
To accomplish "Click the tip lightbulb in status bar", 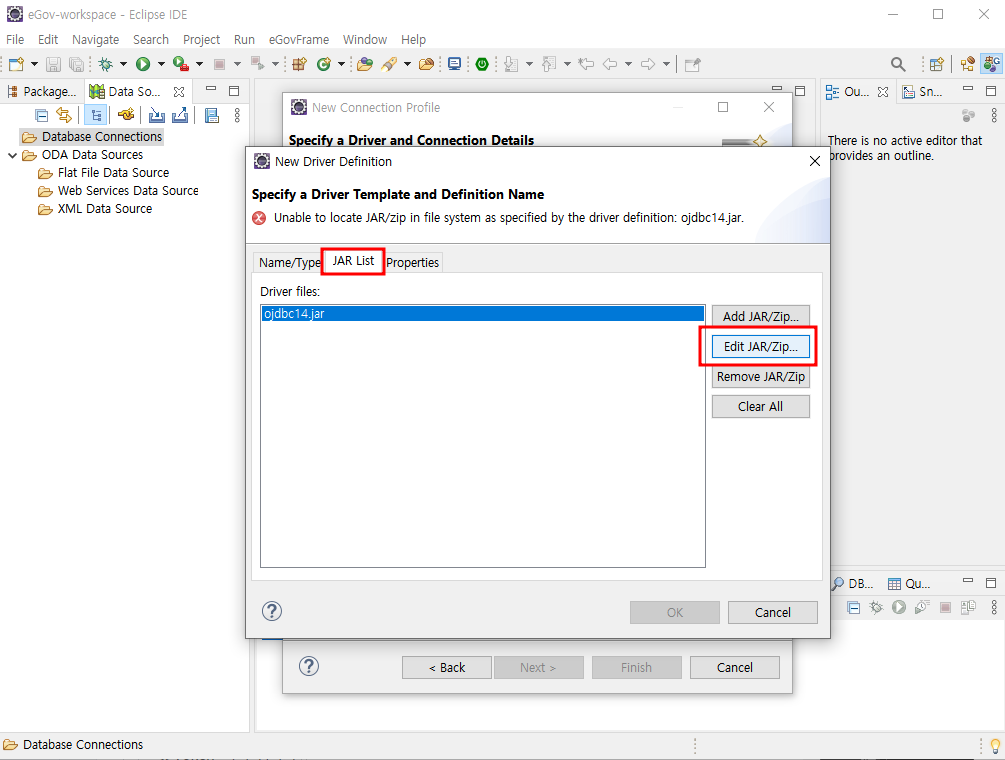I will tap(995, 746).
